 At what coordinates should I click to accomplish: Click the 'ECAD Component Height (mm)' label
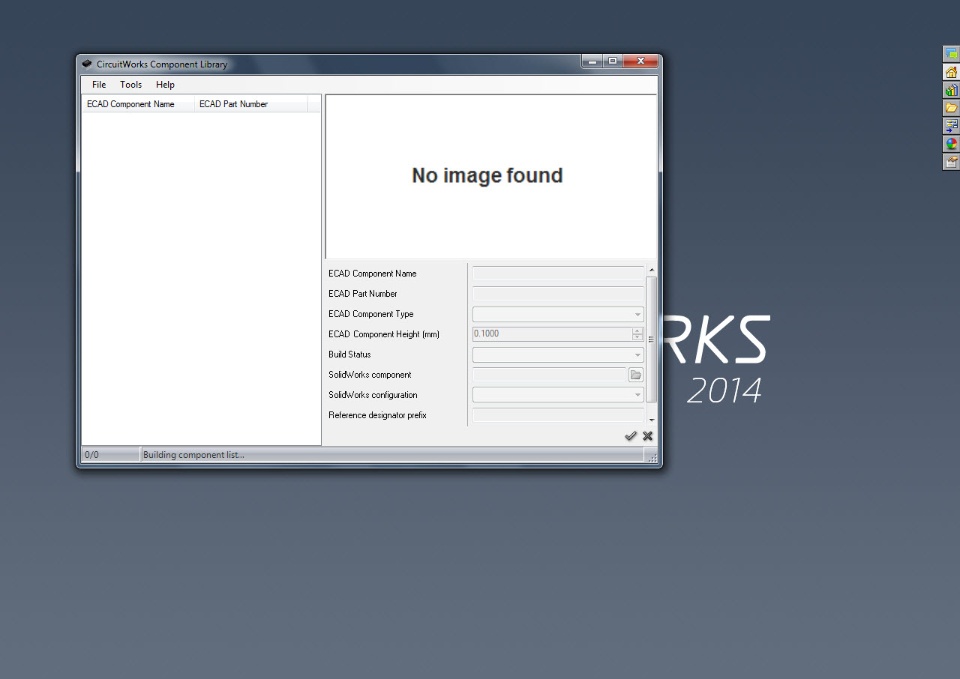pos(384,334)
